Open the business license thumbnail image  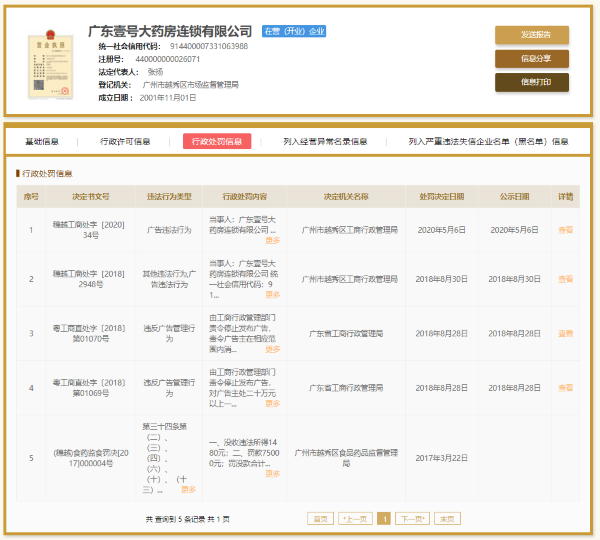point(51,64)
